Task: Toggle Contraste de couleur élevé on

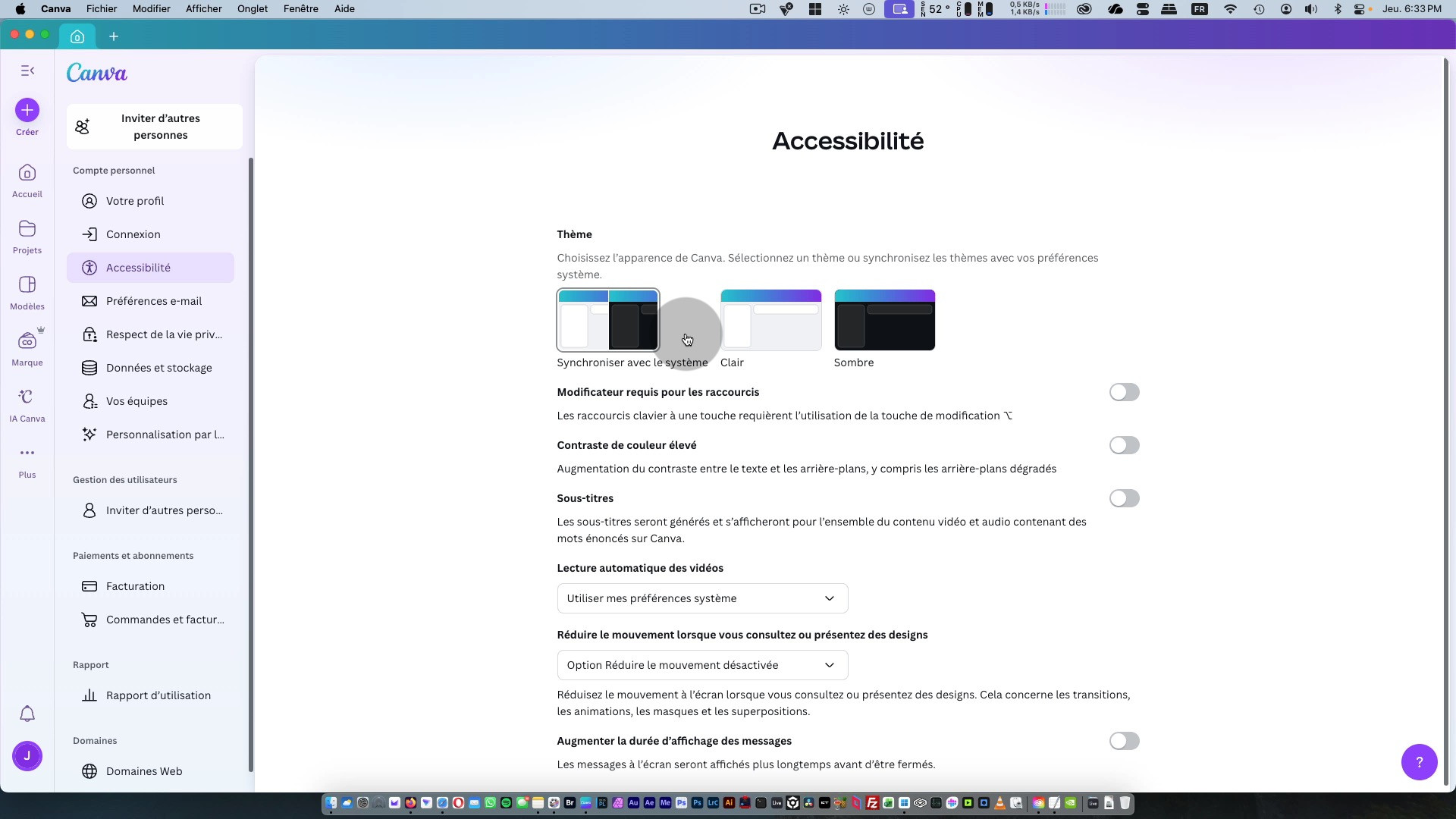Action: pos(1124,445)
